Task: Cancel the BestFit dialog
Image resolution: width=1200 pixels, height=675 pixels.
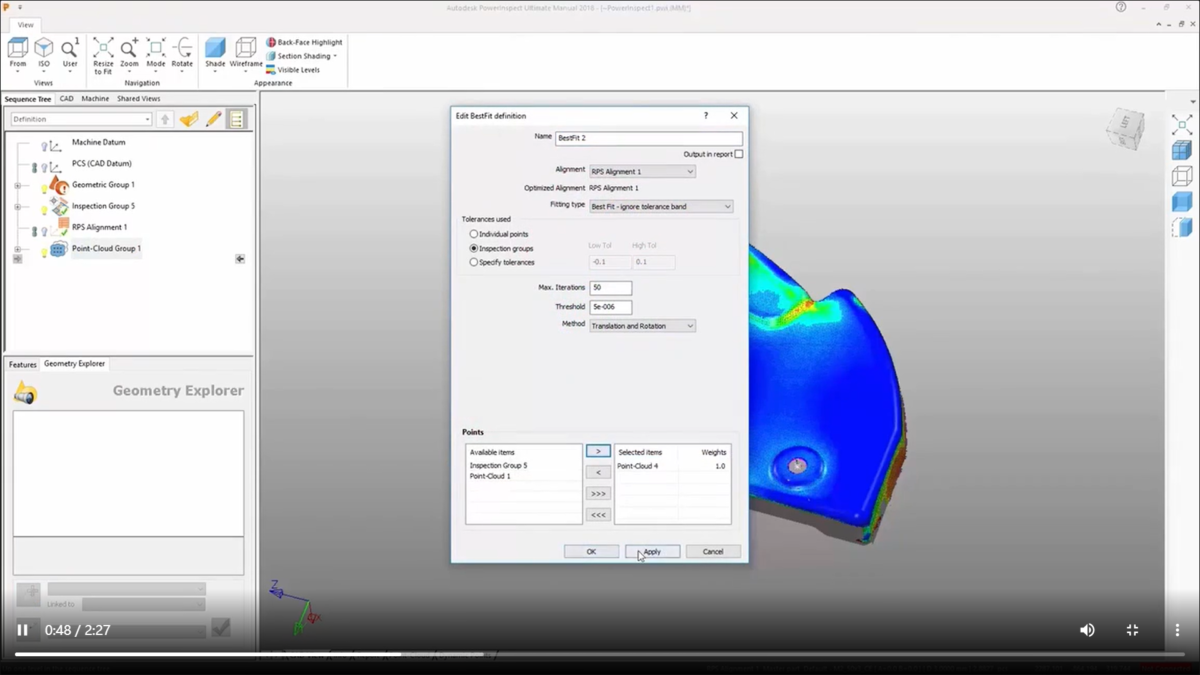Action: pyautogui.click(x=713, y=552)
